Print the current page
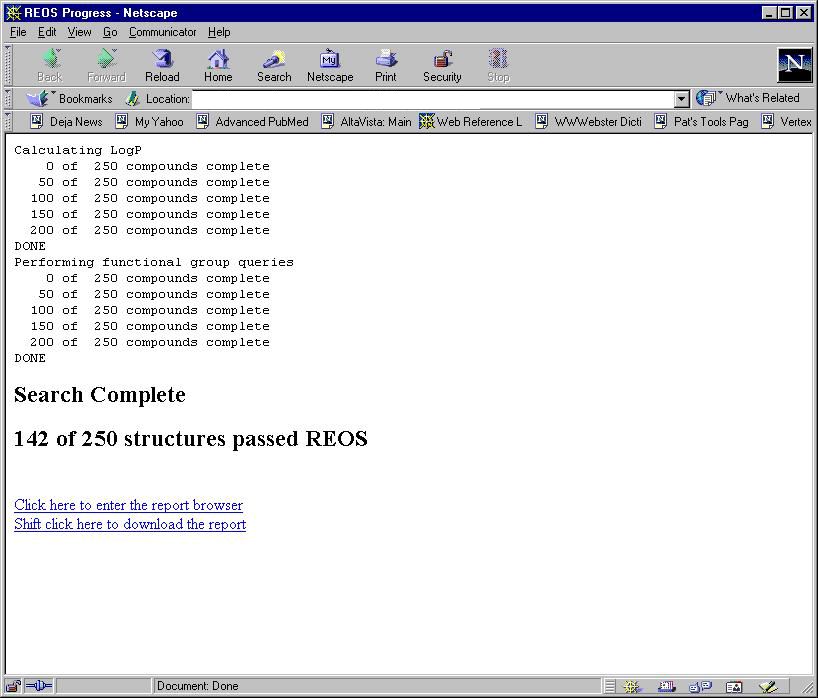The height and width of the screenshot is (698, 818). tap(386, 66)
